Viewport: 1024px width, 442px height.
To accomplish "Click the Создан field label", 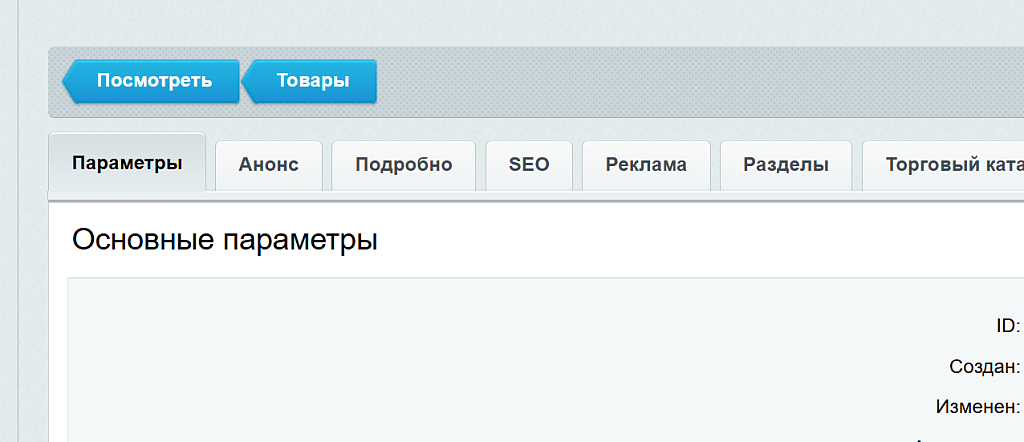I will [x=984, y=367].
